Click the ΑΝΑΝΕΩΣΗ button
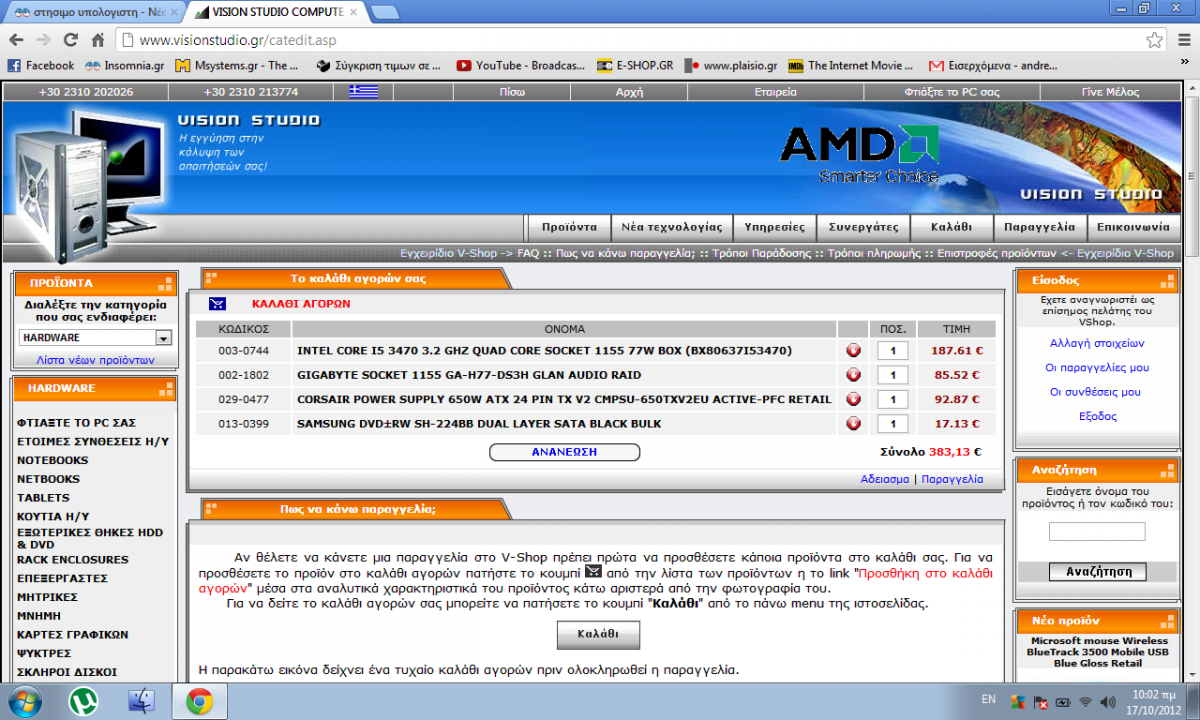Screen dimensions: 1200x720 coord(564,452)
